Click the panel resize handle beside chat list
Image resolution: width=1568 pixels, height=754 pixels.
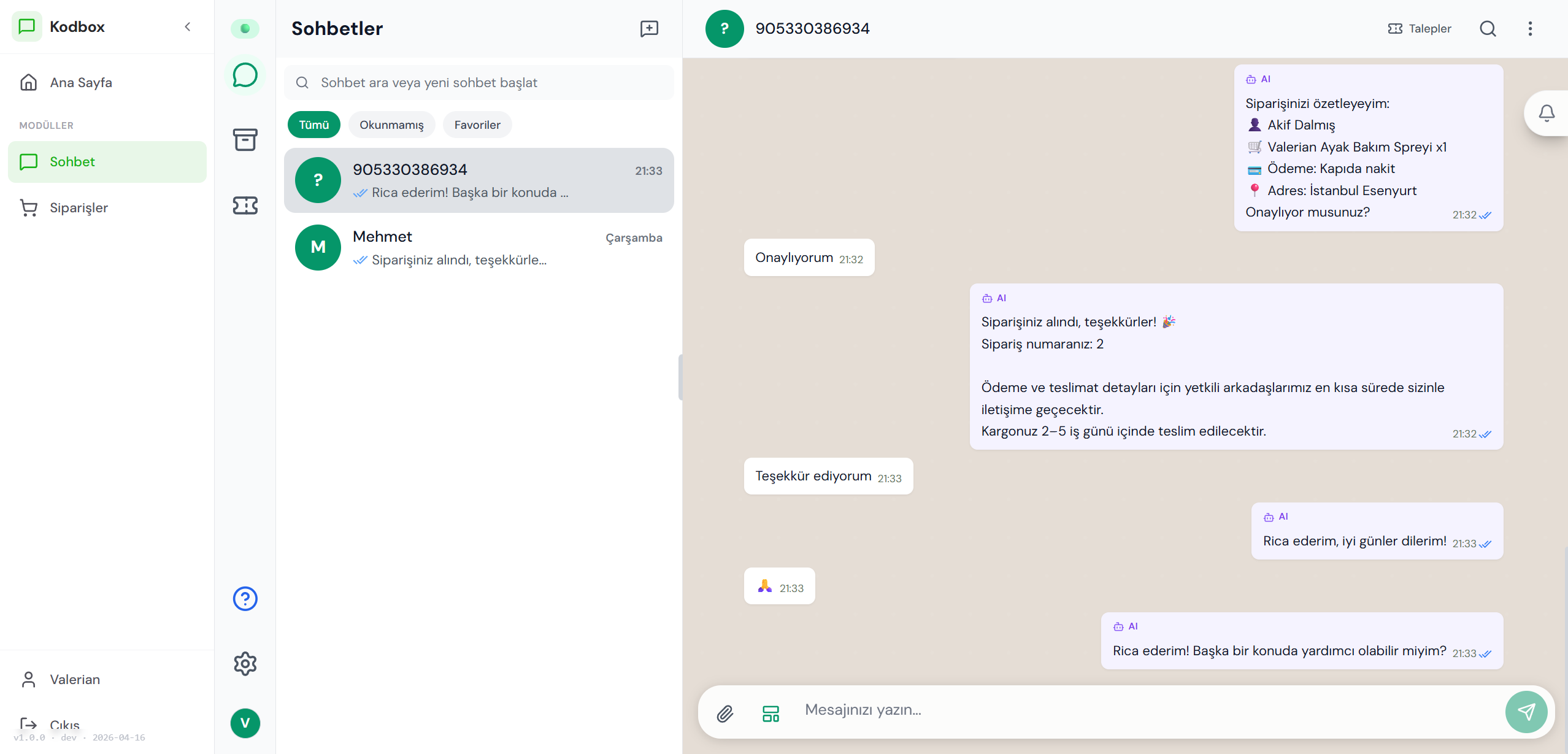click(680, 377)
